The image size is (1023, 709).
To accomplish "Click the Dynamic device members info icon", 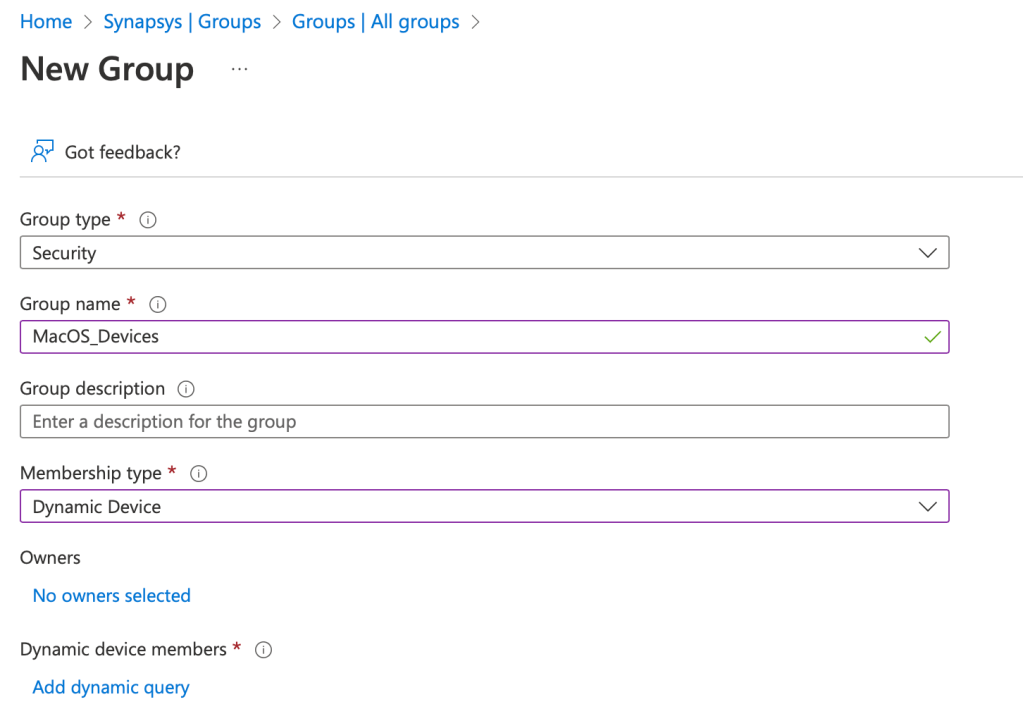I will click(x=263, y=650).
